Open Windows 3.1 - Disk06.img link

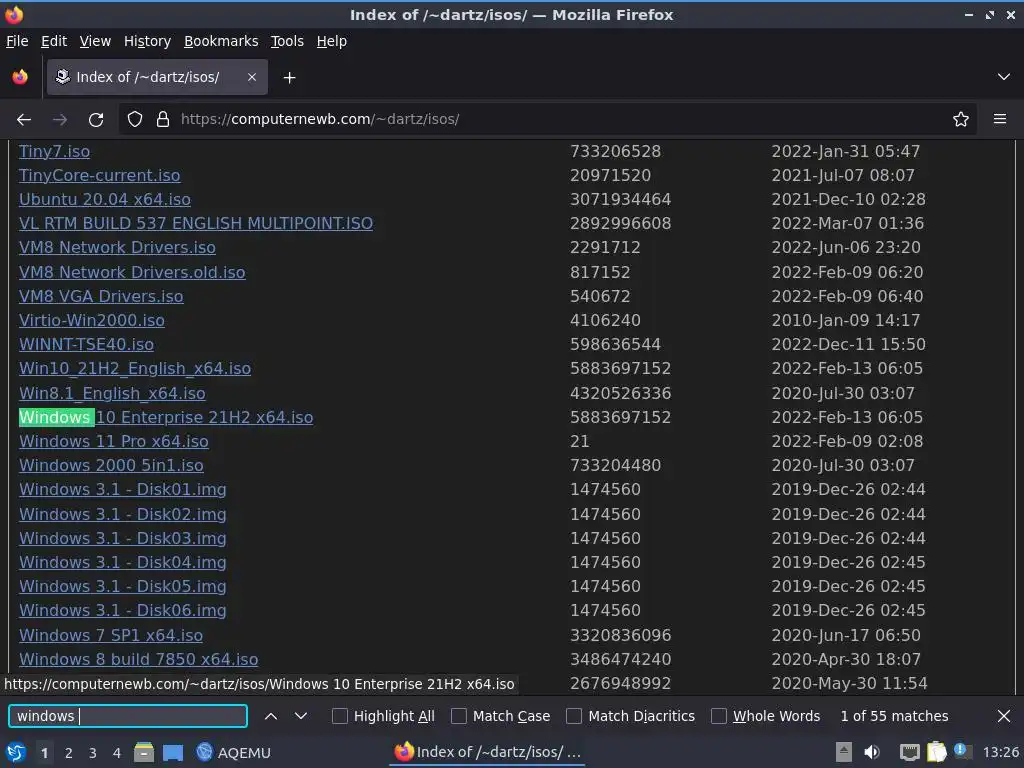pos(123,611)
